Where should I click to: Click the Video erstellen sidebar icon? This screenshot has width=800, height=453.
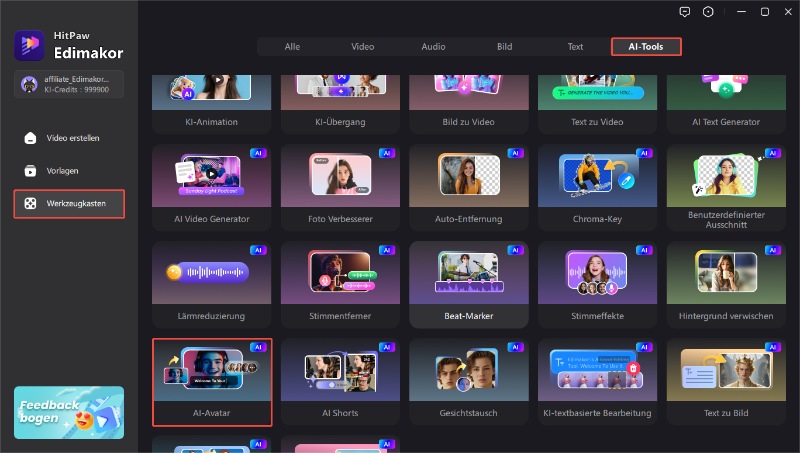point(30,138)
